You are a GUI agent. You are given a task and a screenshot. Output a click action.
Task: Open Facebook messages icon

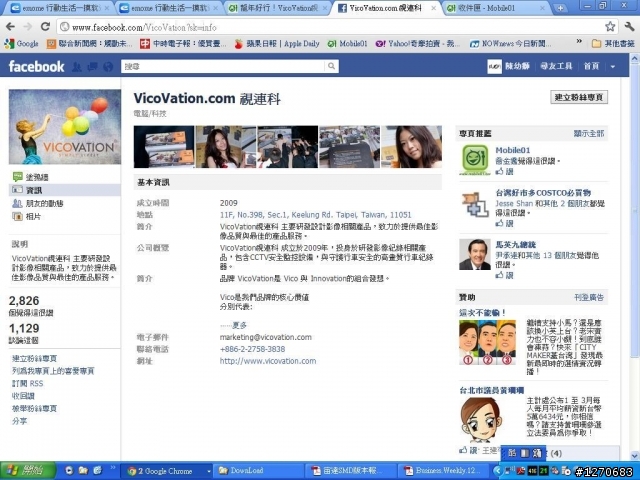point(92,67)
